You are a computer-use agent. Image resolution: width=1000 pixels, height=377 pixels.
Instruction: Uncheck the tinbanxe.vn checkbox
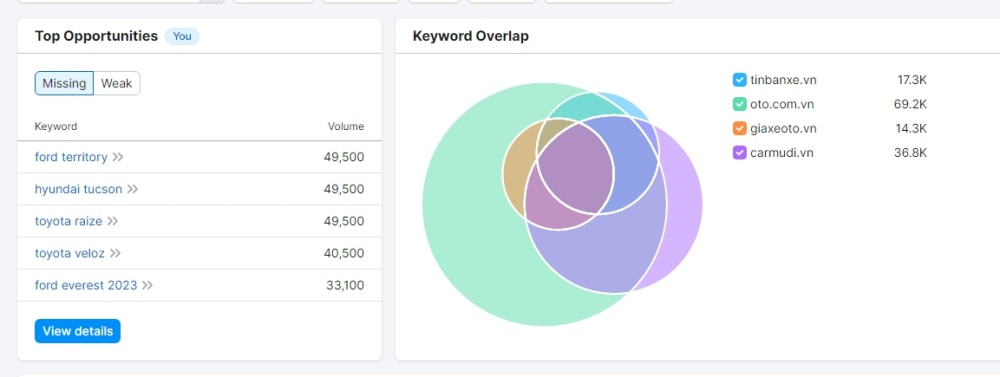pyautogui.click(x=739, y=80)
